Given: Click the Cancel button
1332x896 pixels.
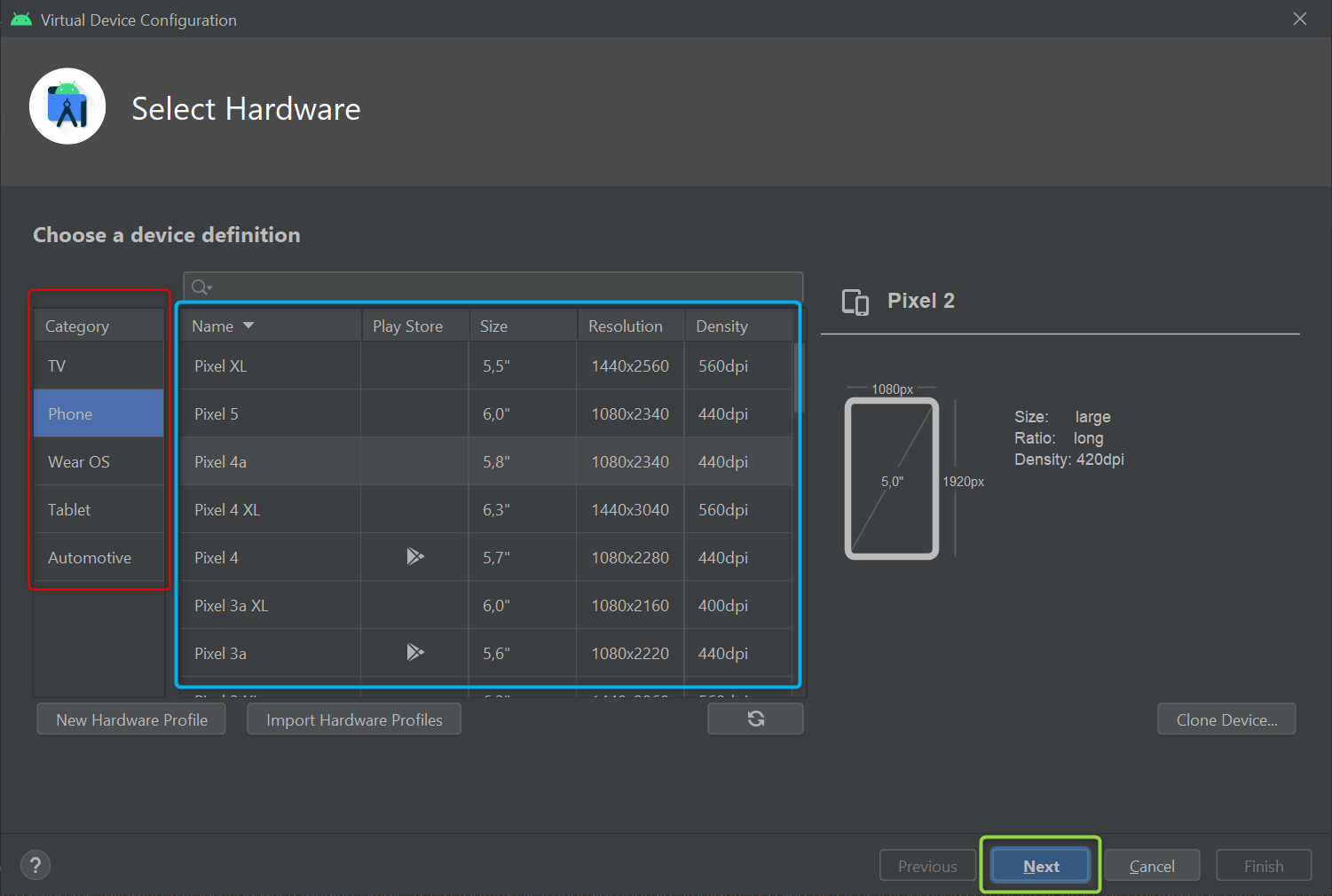Looking at the screenshot, I should coord(1152,866).
